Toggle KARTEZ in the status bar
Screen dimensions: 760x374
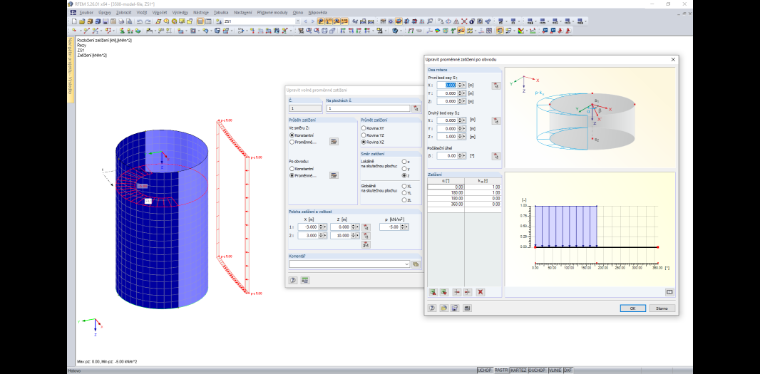coord(519,370)
